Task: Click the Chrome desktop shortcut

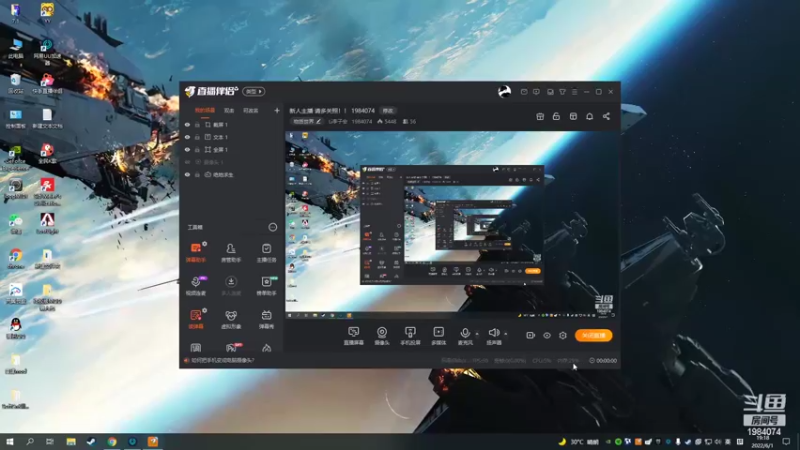Action: pyautogui.click(x=16, y=258)
